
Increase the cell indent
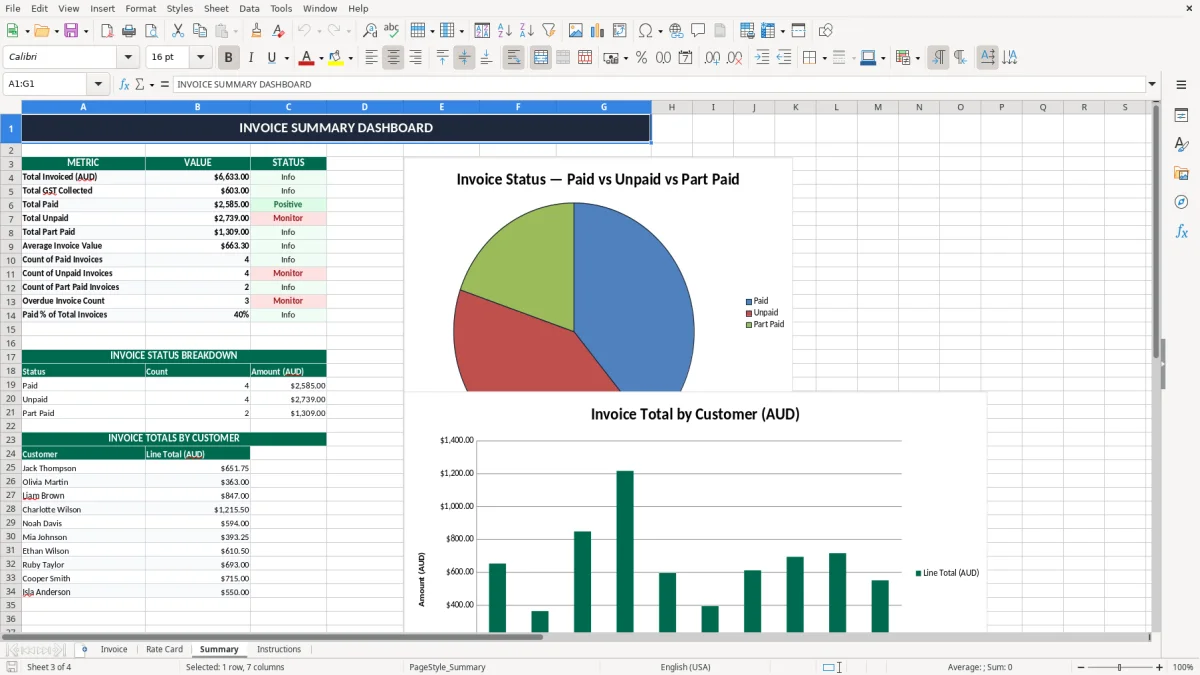(x=762, y=58)
